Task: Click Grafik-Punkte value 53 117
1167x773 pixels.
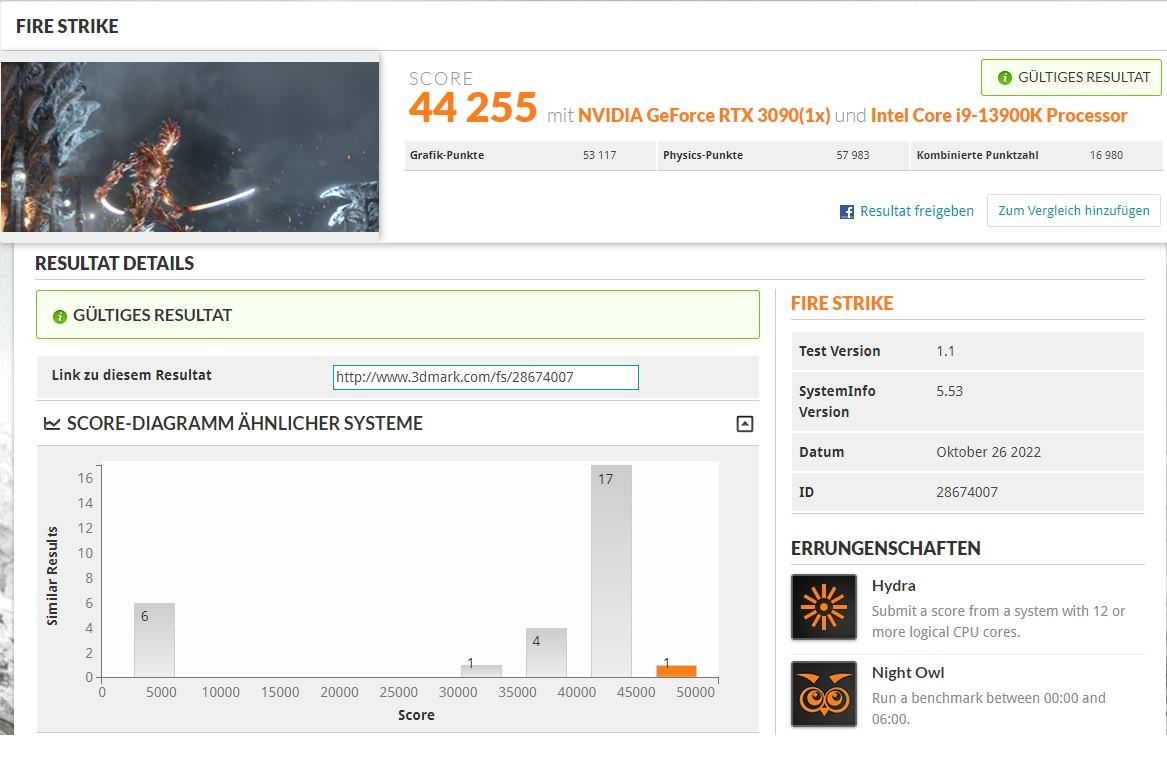Action: point(599,155)
